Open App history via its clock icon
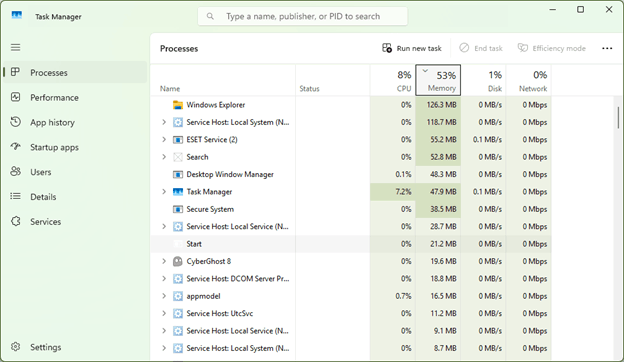The height and width of the screenshot is (362, 624). click(16, 122)
